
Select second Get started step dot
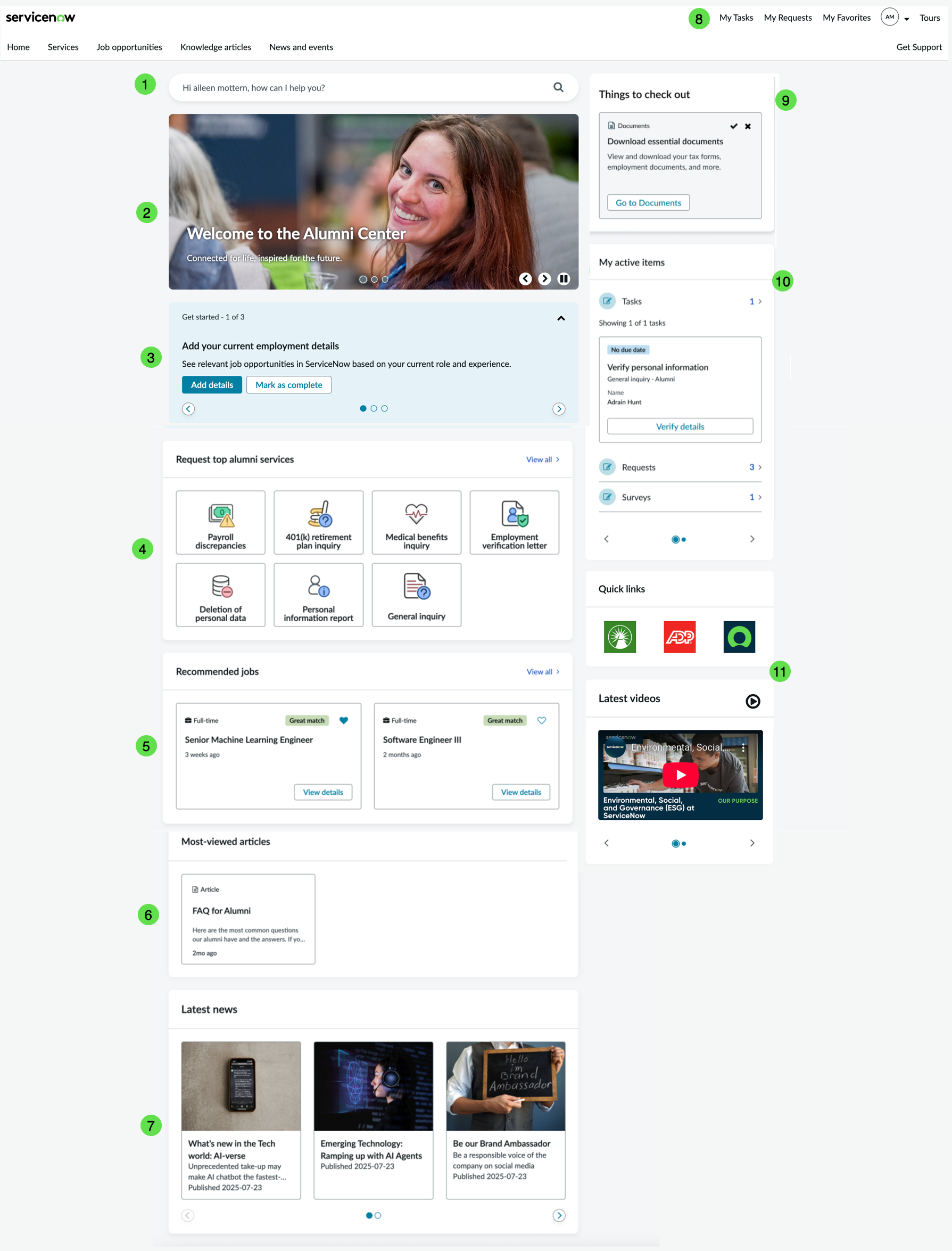(374, 408)
